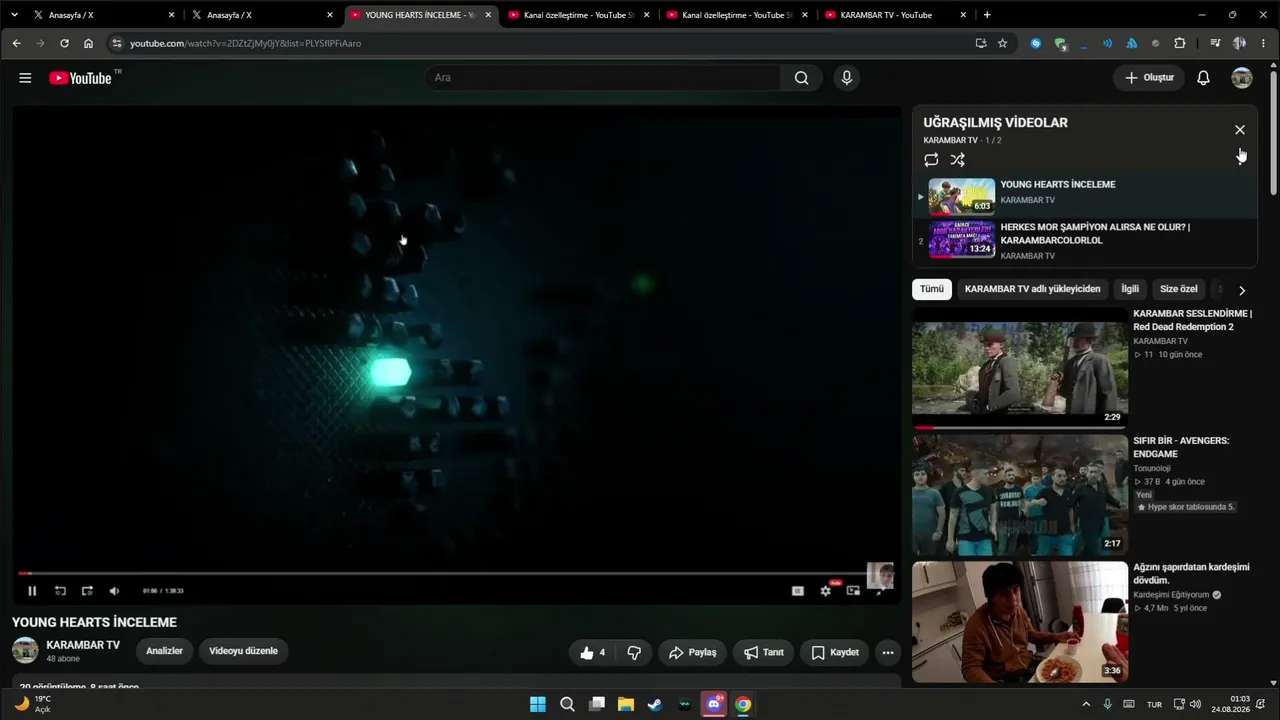Select the KARAMBAR TV adlı yükleyiciden chip
The image size is (1280, 720).
(x=1032, y=289)
